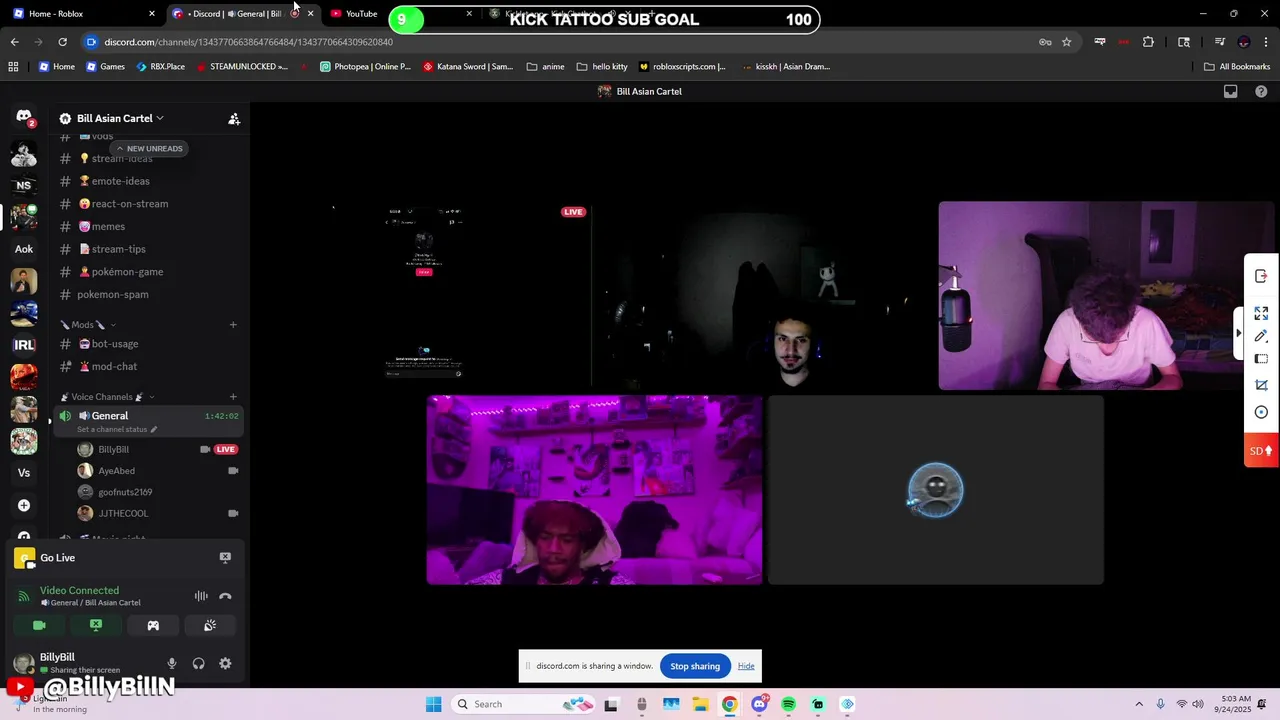The width and height of the screenshot is (1280, 720).
Task: Stop streaming icon in Go Live panel
Action: tap(225, 558)
